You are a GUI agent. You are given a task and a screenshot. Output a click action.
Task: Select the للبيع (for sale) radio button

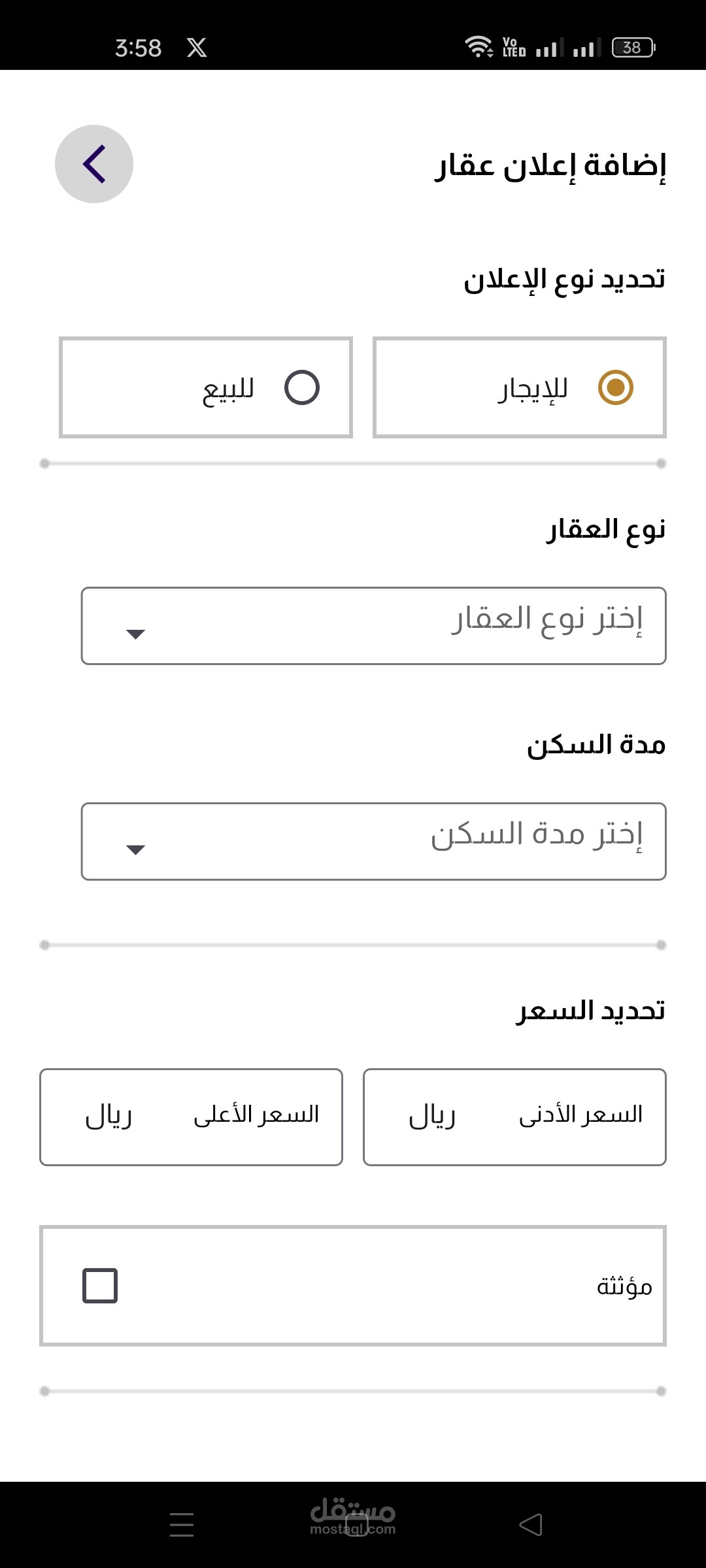pos(302,387)
